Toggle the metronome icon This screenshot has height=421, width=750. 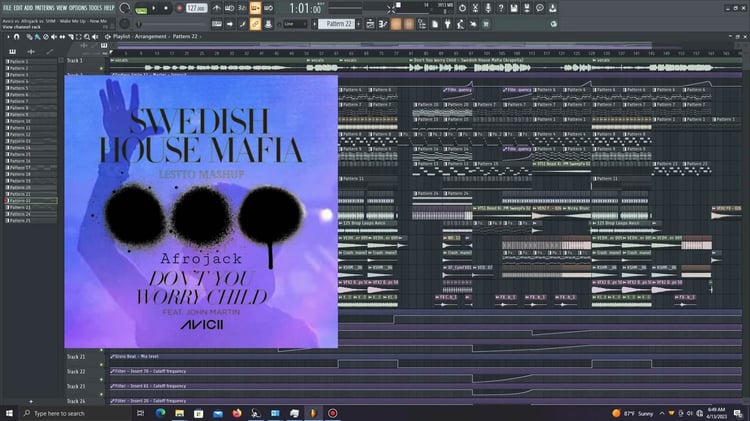pos(217,8)
